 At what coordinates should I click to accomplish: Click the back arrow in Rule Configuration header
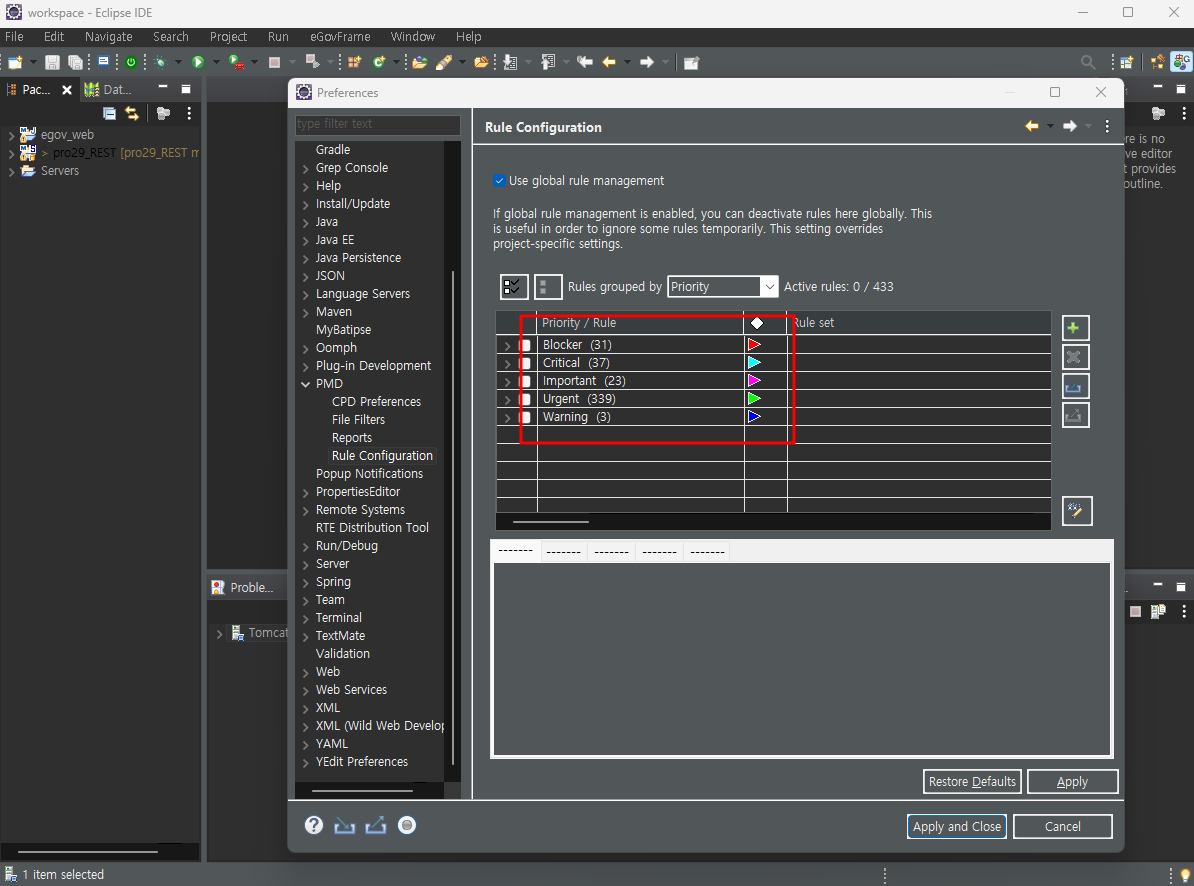click(1032, 126)
